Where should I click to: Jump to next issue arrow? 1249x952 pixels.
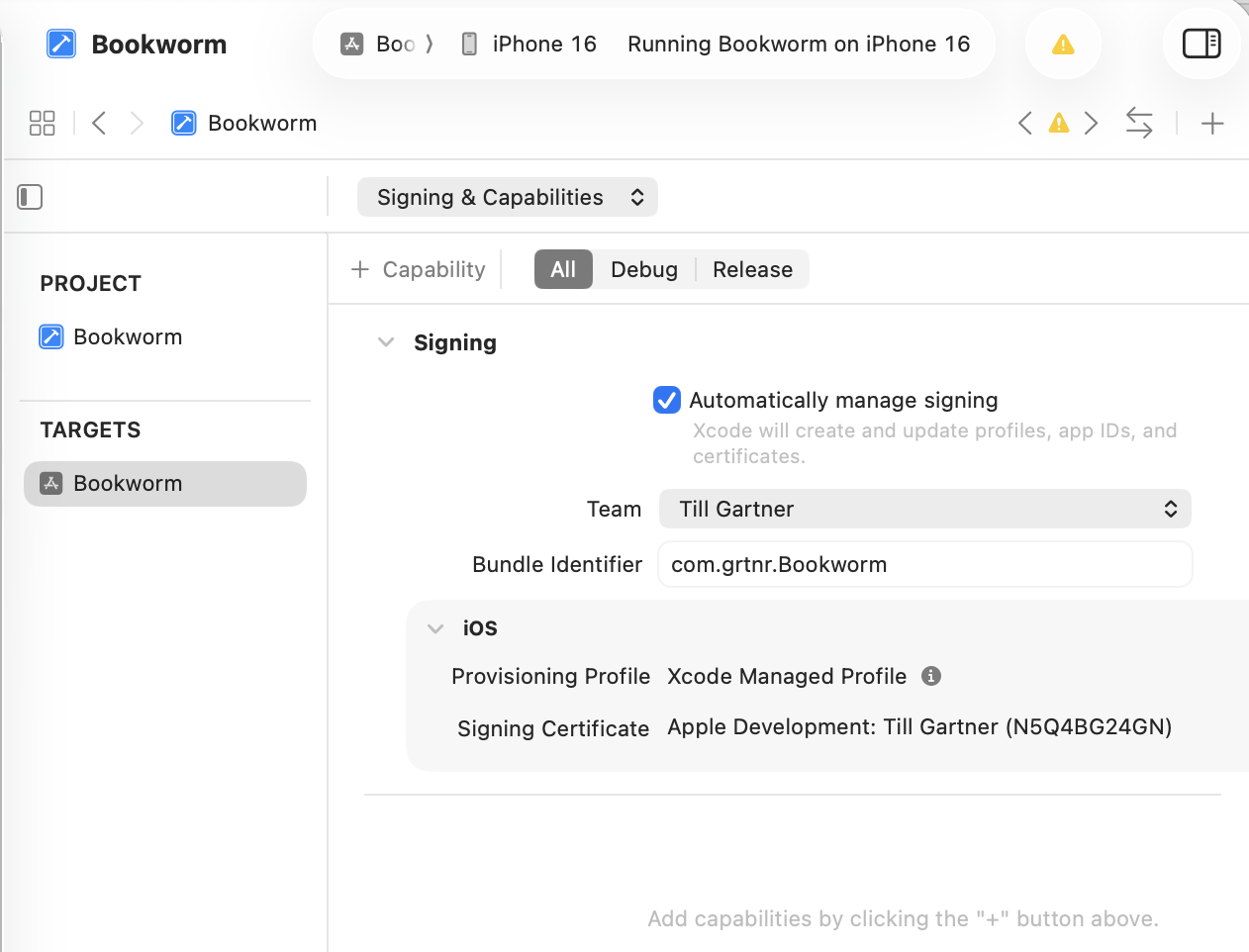(1092, 123)
